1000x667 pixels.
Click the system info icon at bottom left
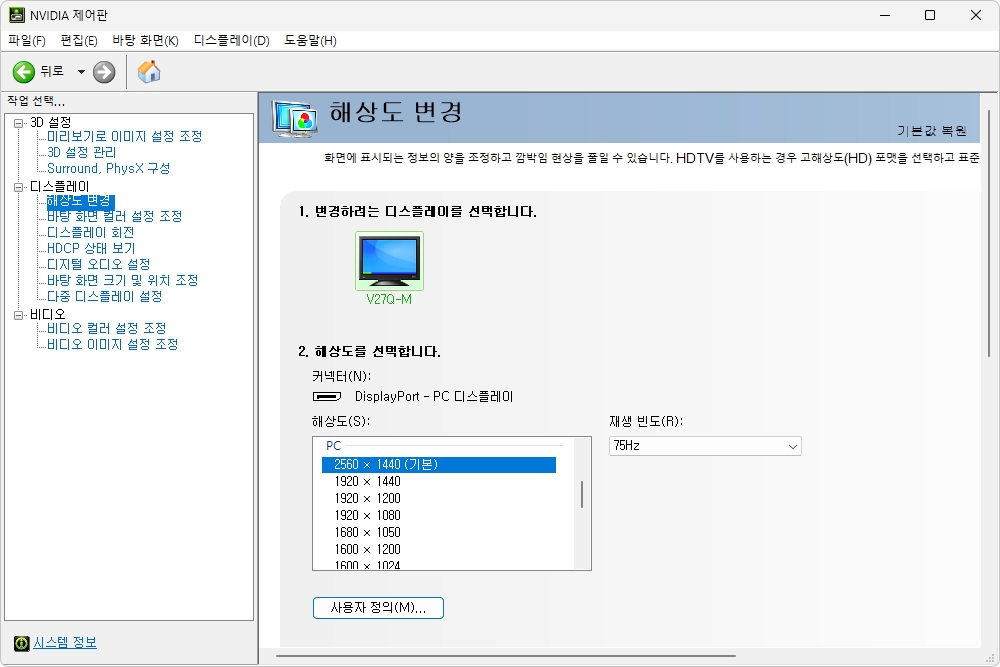coord(22,643)
